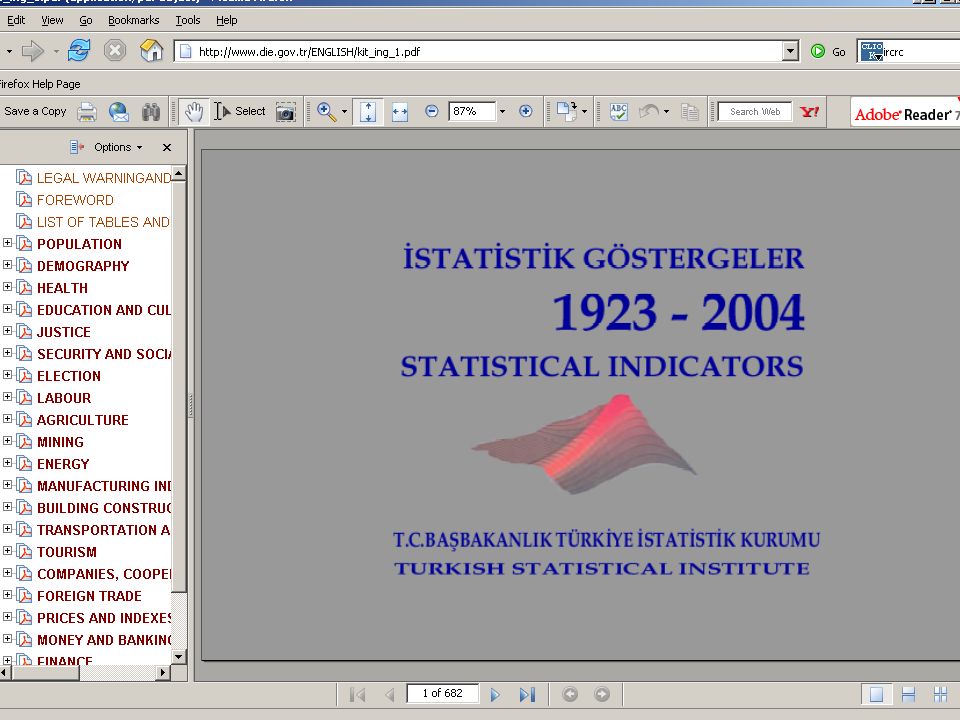Image resolution: width=960 pixels, height=720 pixels.
Task: Click the Zoom In plus button
Action: click(x=525, y=111)
